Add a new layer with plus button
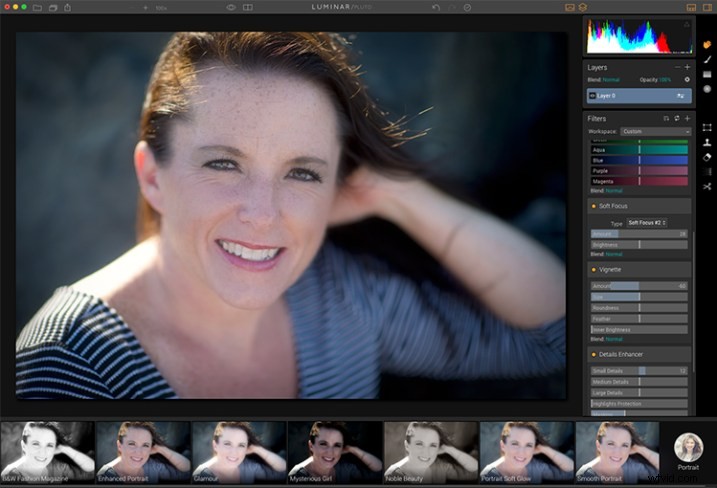The width and height of the screenshot is (717, 488). point(687,67)
